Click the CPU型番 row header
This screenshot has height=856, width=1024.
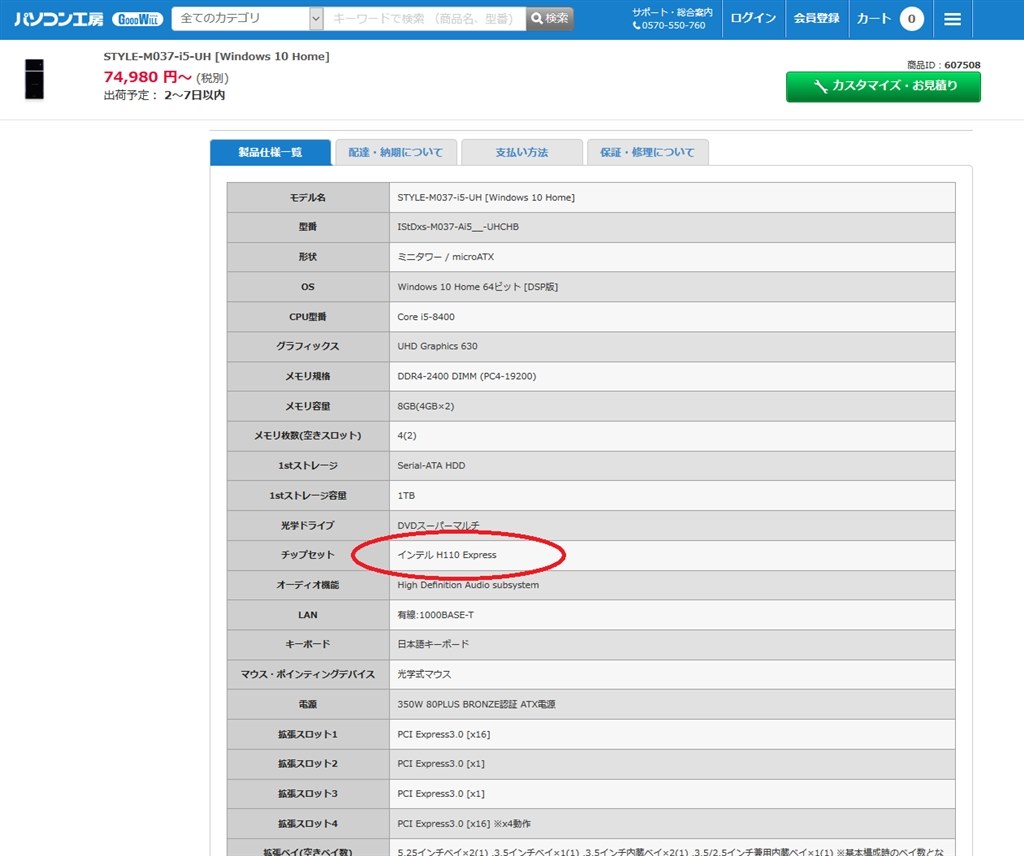pyautogui.click(x=308, y=317)
